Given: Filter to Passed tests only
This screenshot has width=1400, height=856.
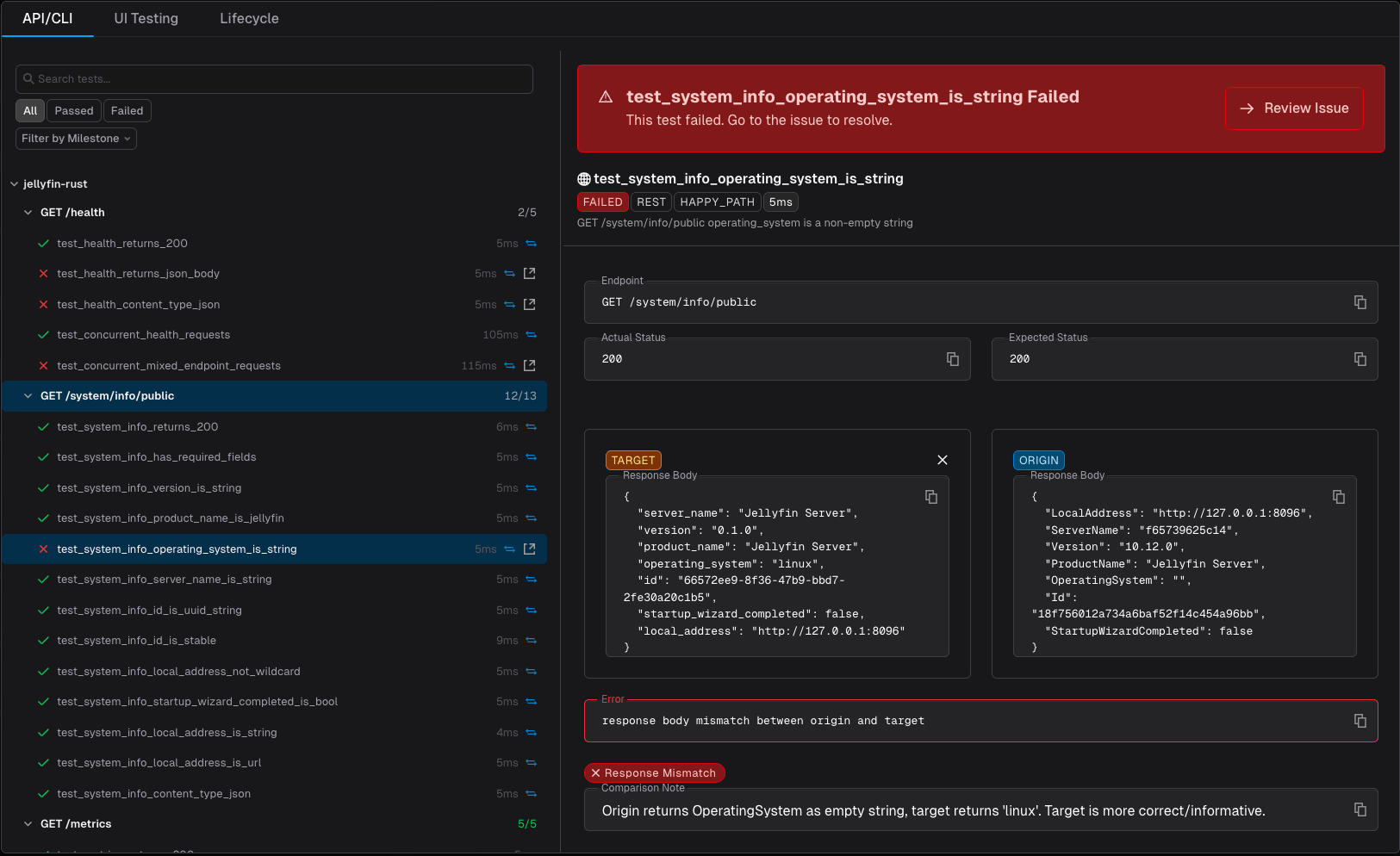Looking at the screenshot, I should point(74,111).
